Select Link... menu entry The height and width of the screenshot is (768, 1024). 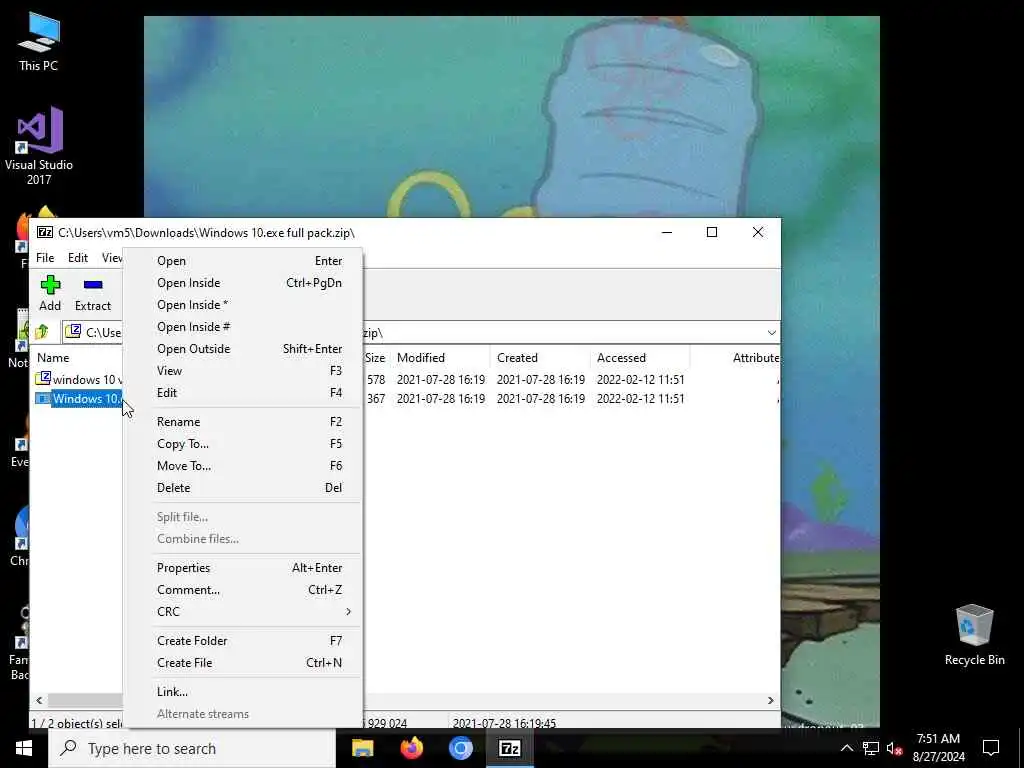243,692
